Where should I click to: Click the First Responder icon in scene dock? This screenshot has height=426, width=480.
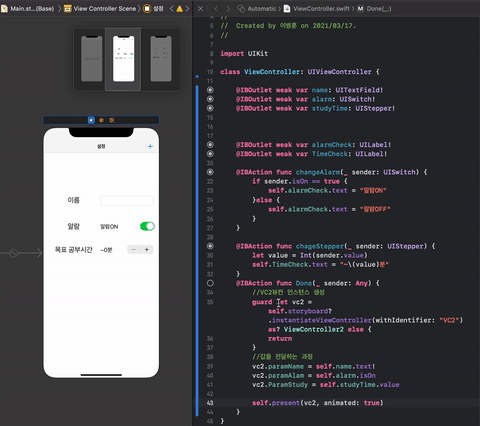[x=101, y=120]
